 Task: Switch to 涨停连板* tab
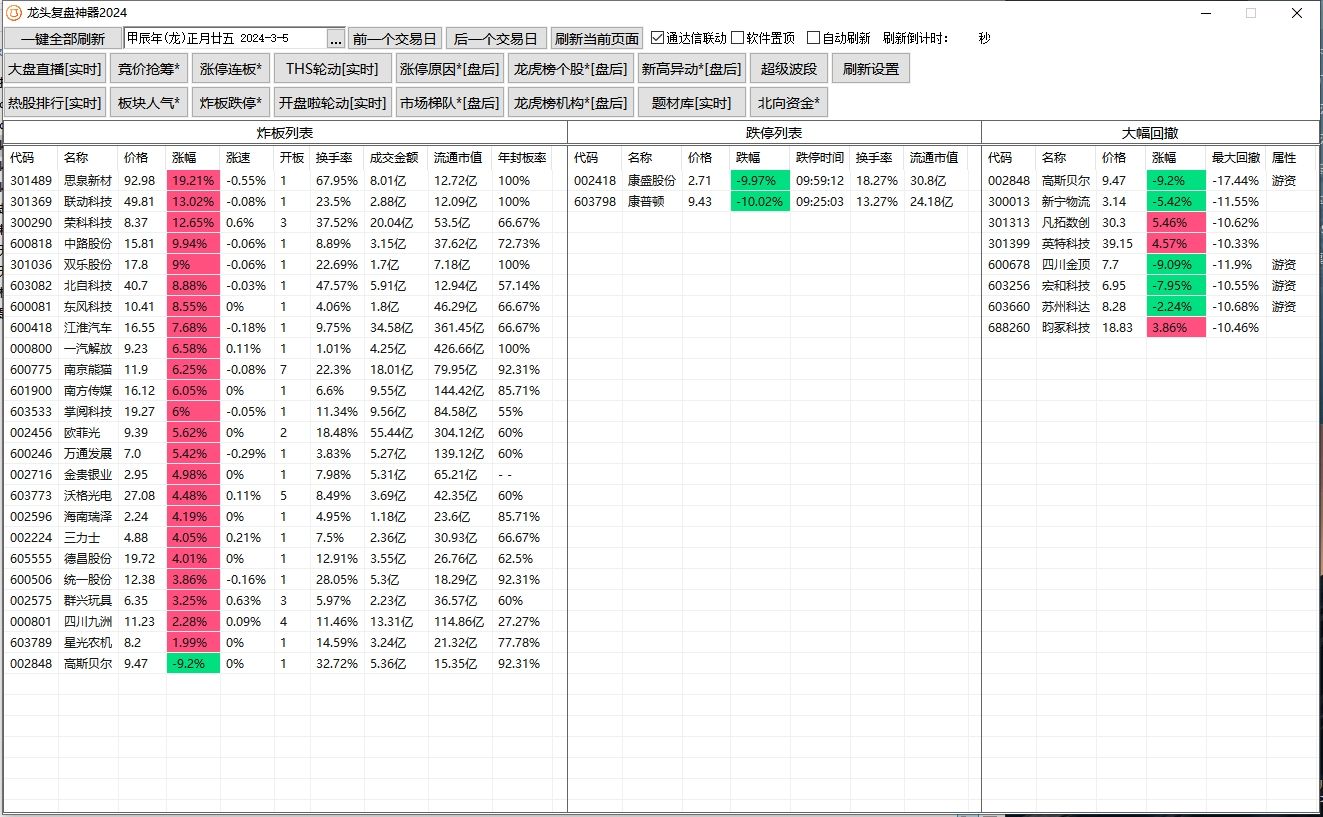point(231,69)
